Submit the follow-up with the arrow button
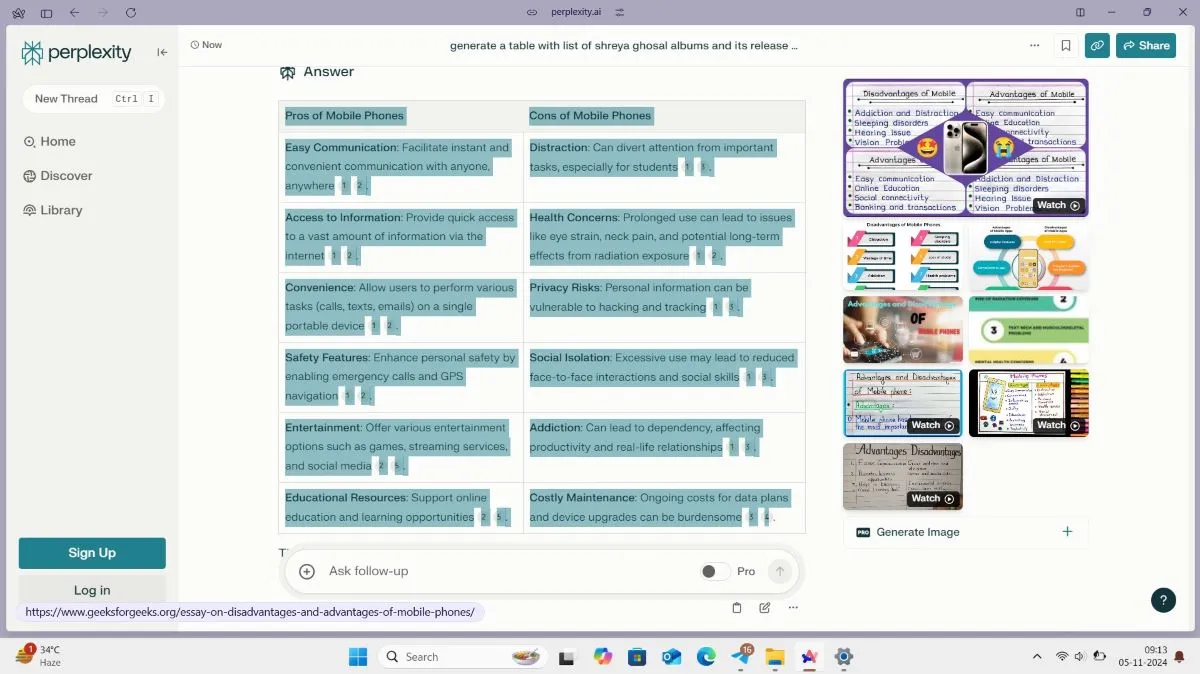 780,571
